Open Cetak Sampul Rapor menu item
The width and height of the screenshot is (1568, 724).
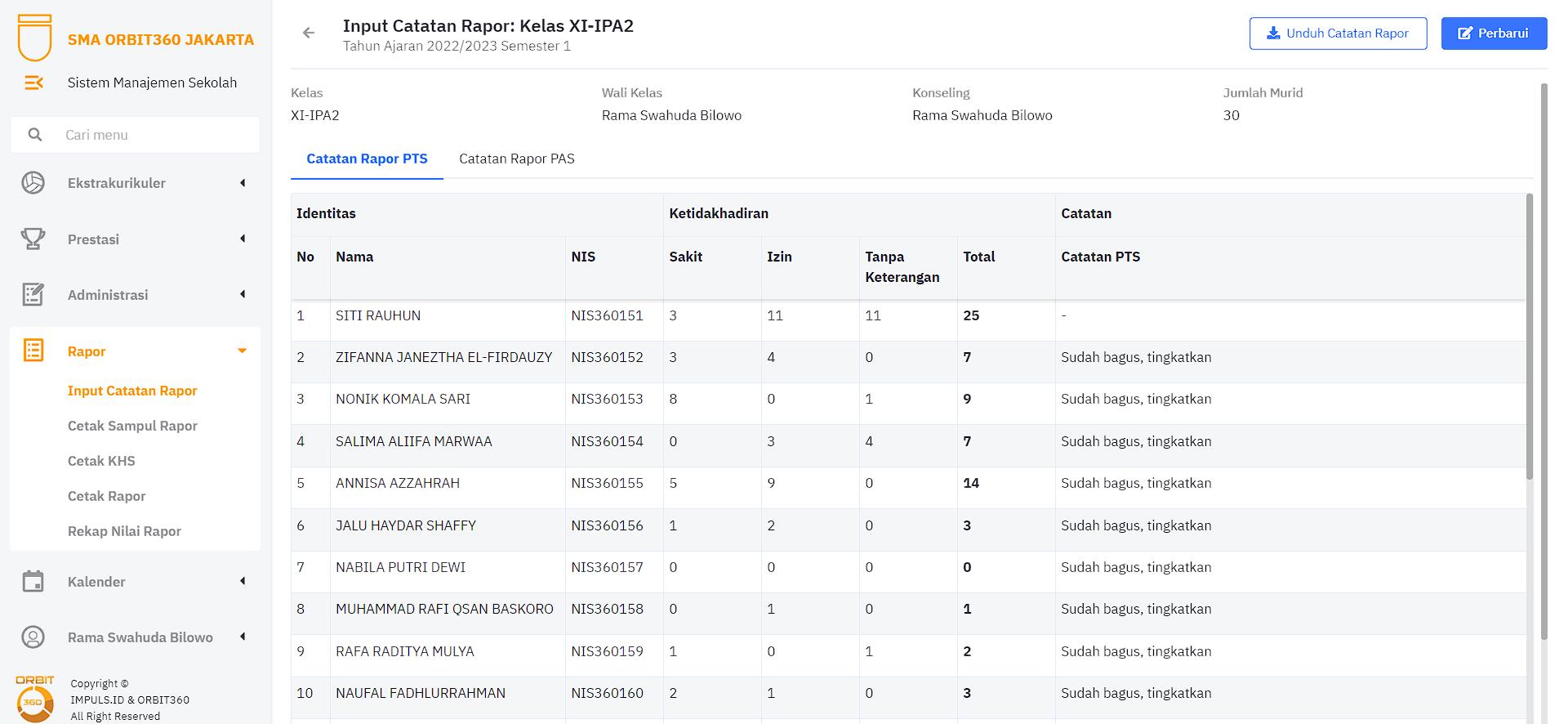click(x=132, y=426)
